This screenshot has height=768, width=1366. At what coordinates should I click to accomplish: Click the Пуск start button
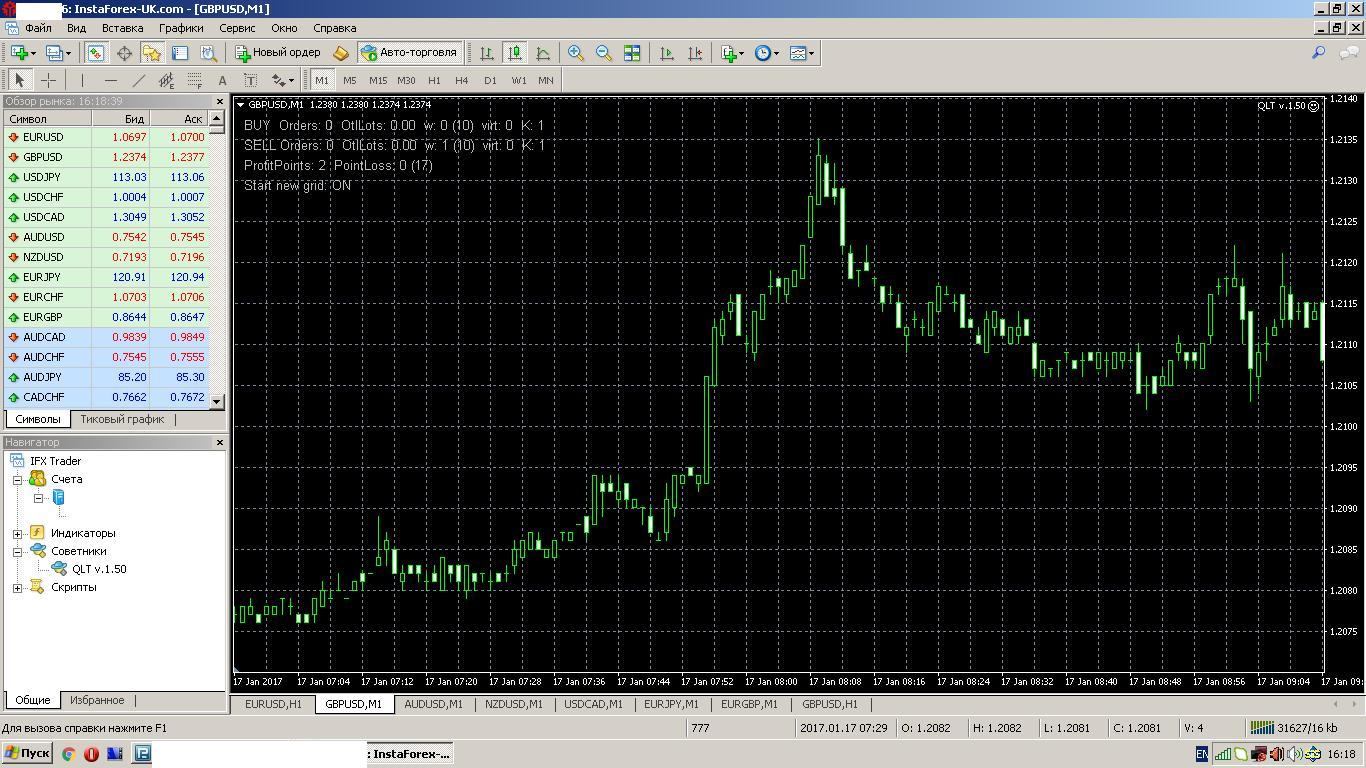pos(27,754)
